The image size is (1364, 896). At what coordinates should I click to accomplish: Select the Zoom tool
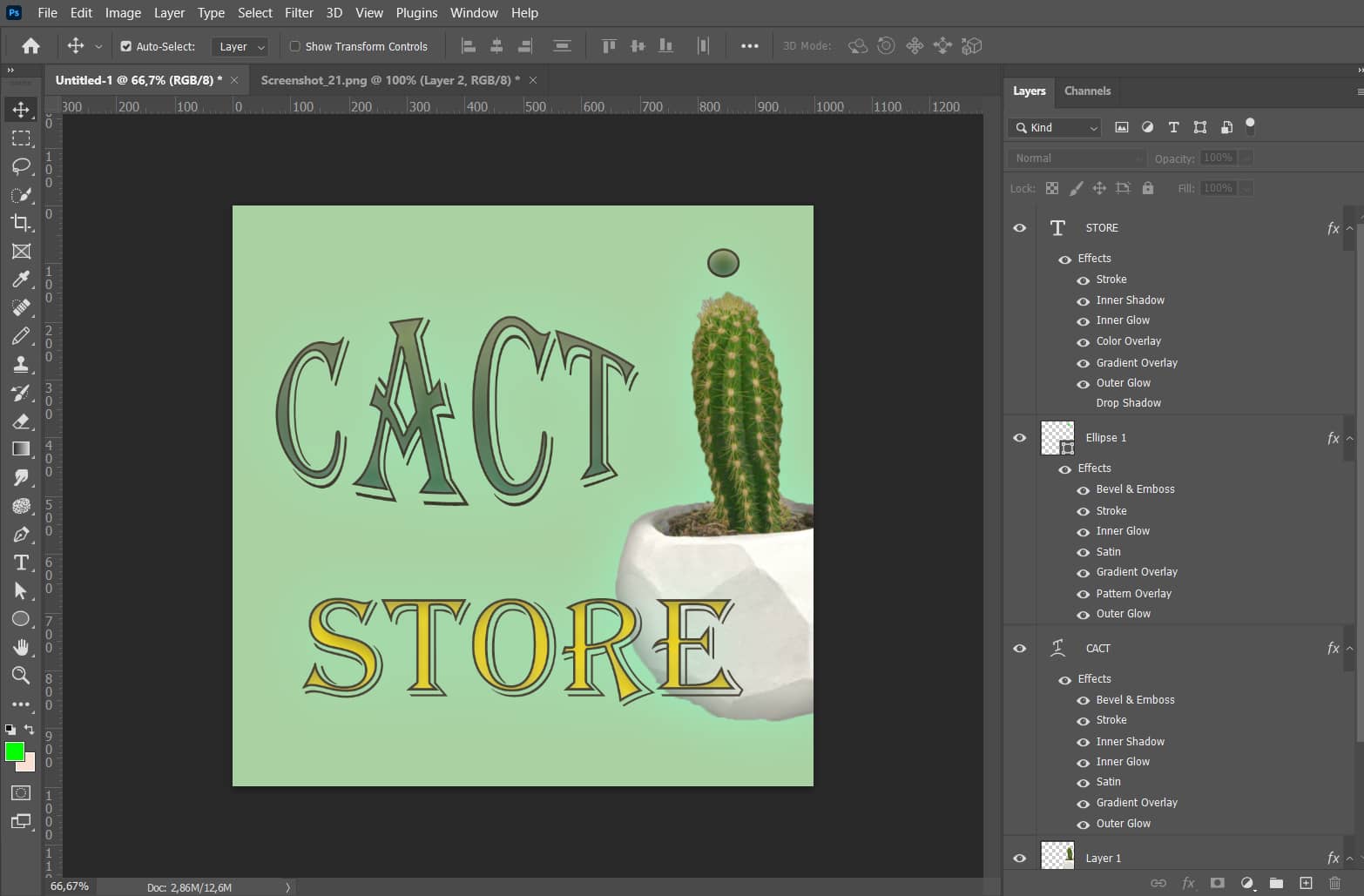(21, 675)
